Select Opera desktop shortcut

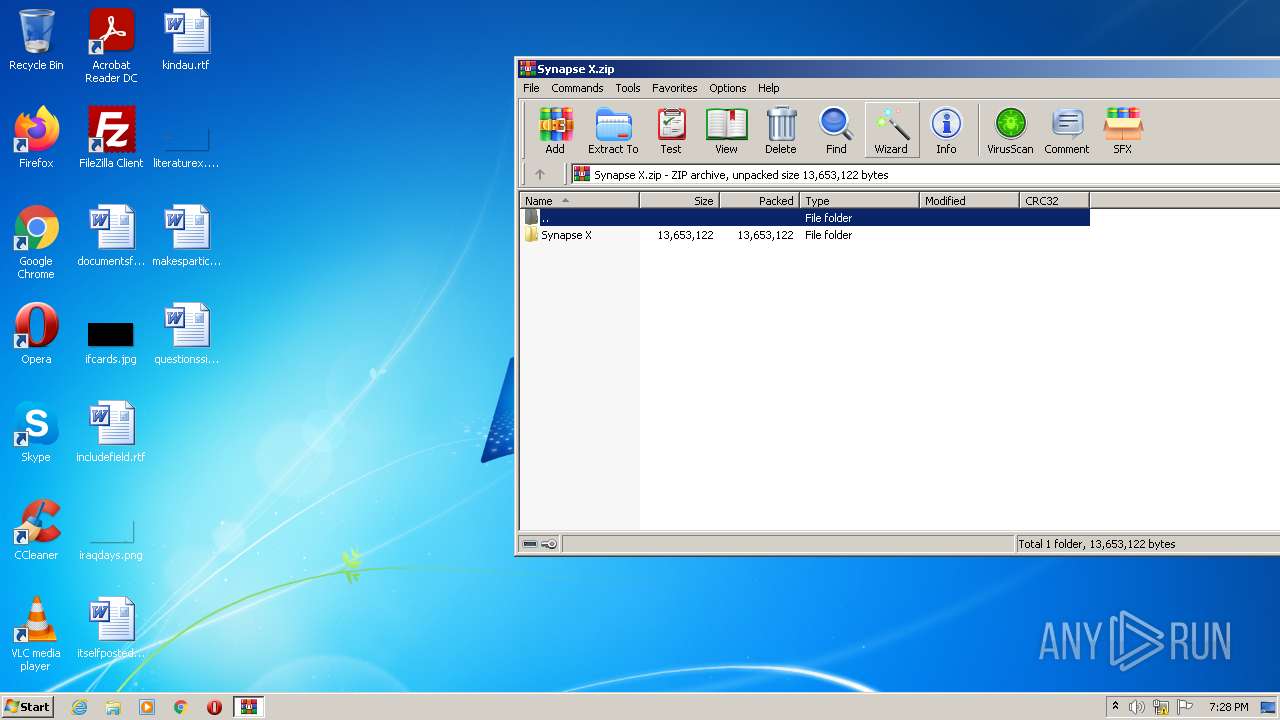pos(36,334)
